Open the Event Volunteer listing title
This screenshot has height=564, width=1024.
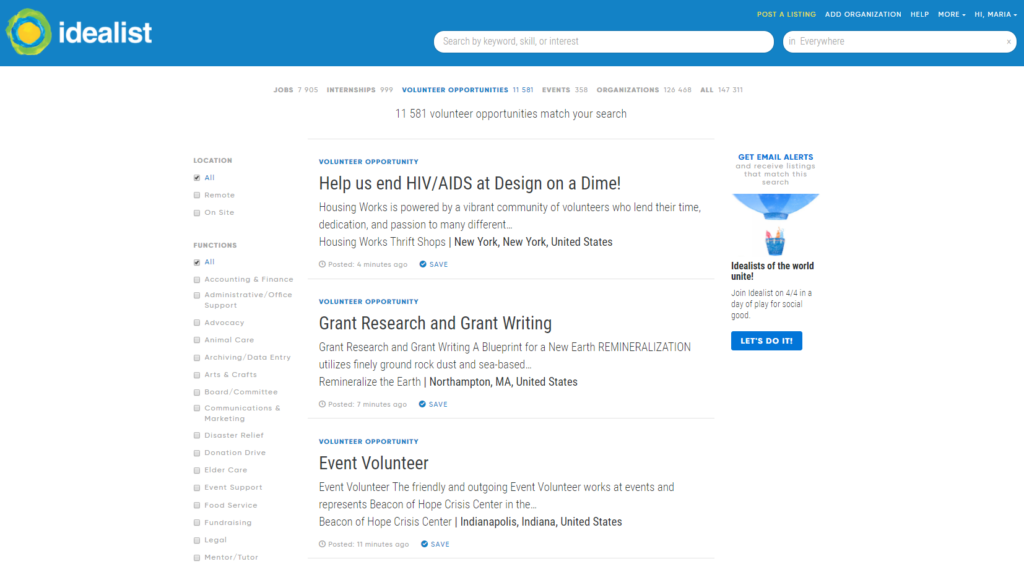(x=374, y=463)
